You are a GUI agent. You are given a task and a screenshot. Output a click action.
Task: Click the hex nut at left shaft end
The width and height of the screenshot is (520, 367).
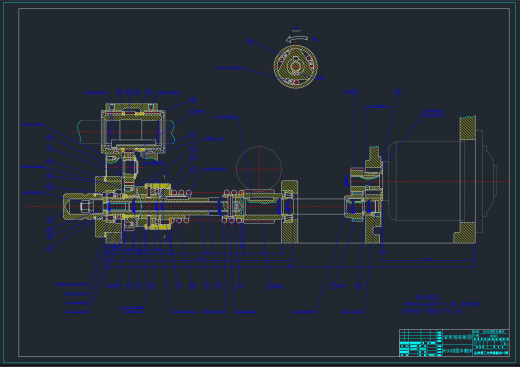[86, 206]
